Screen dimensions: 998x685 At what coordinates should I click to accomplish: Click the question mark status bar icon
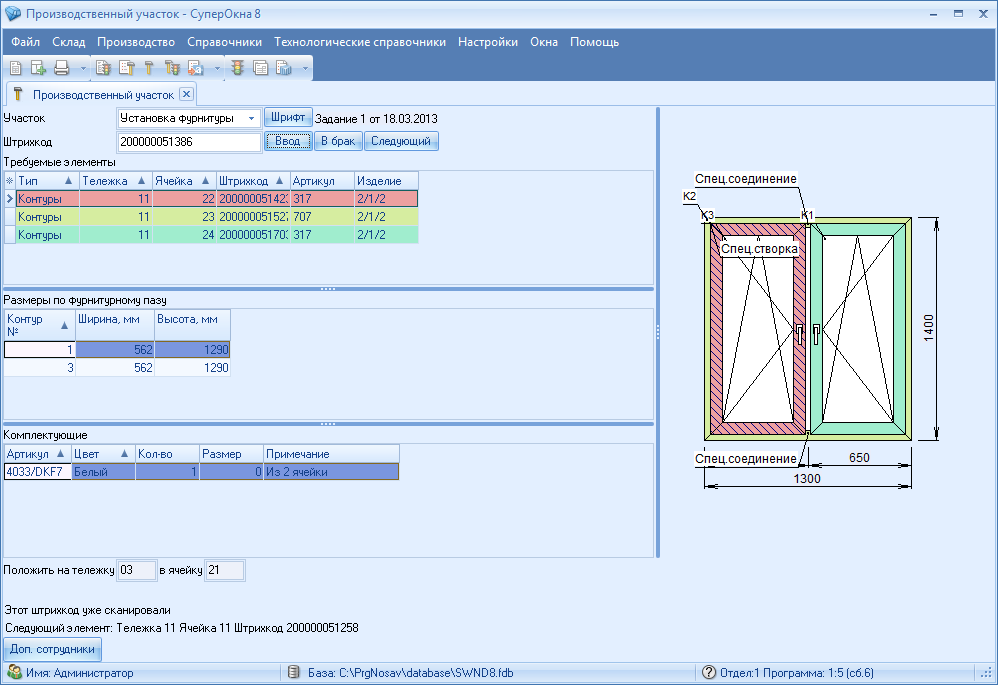pyautogui.click(x=708, y=672)
